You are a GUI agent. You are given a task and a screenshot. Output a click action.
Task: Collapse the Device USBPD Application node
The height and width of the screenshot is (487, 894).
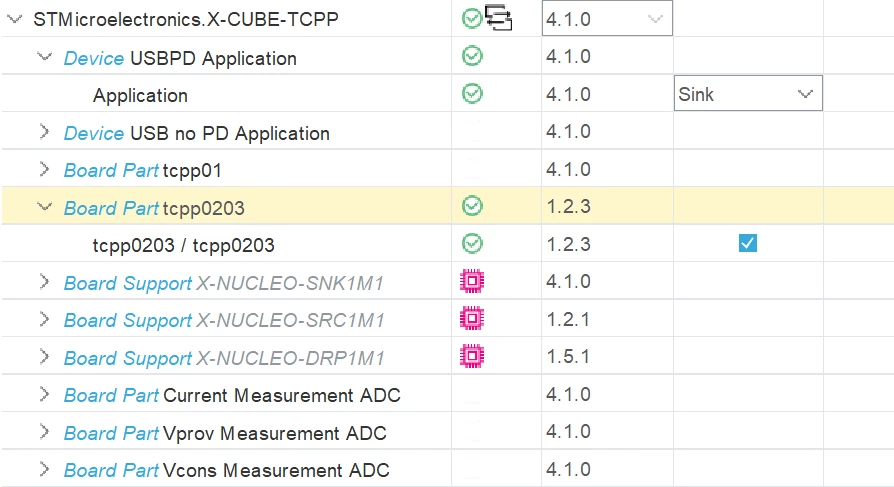[44, 56]
